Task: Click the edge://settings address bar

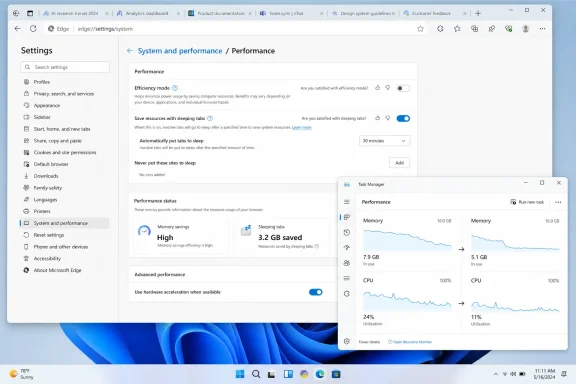Action: (235, 29)
